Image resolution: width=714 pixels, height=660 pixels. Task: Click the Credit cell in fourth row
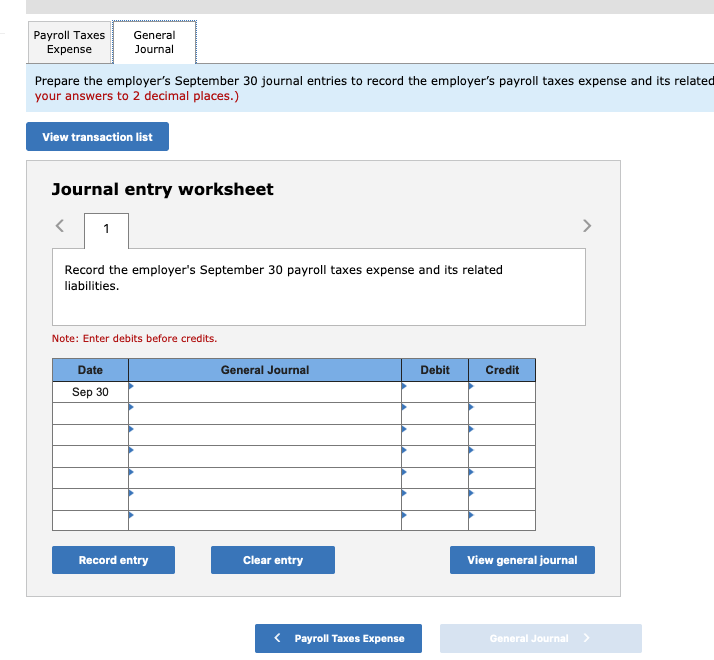pos(502,456)
